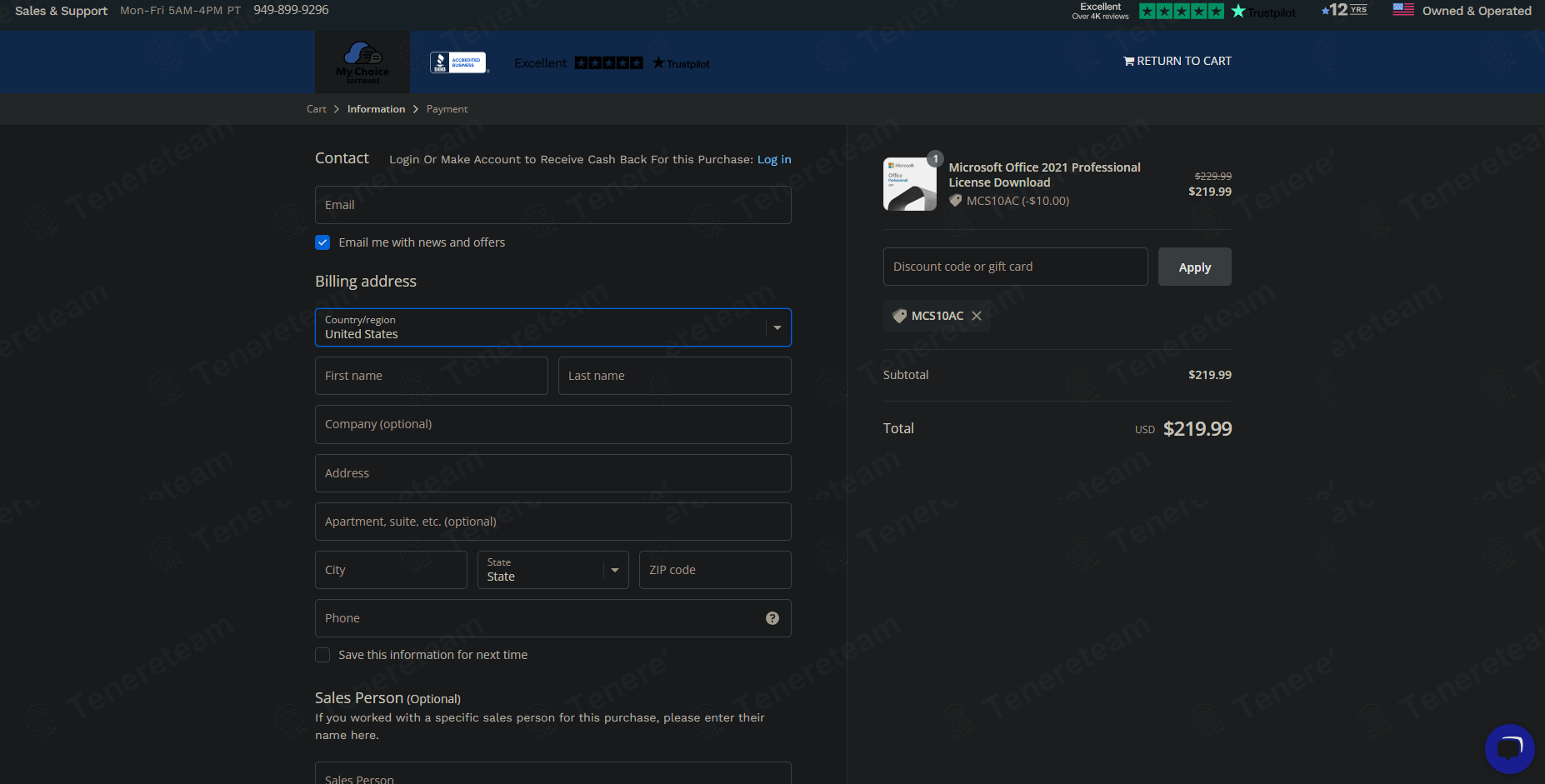
Task: Click Sales & Support text
Action: click(61, 11)
